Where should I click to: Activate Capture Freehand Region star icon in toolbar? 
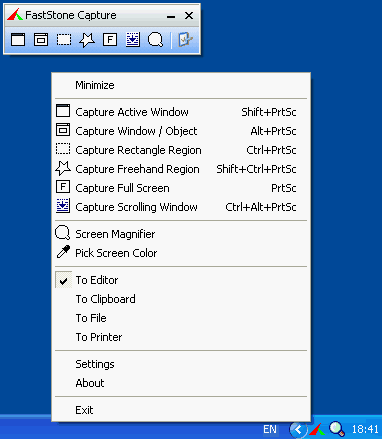87,40
